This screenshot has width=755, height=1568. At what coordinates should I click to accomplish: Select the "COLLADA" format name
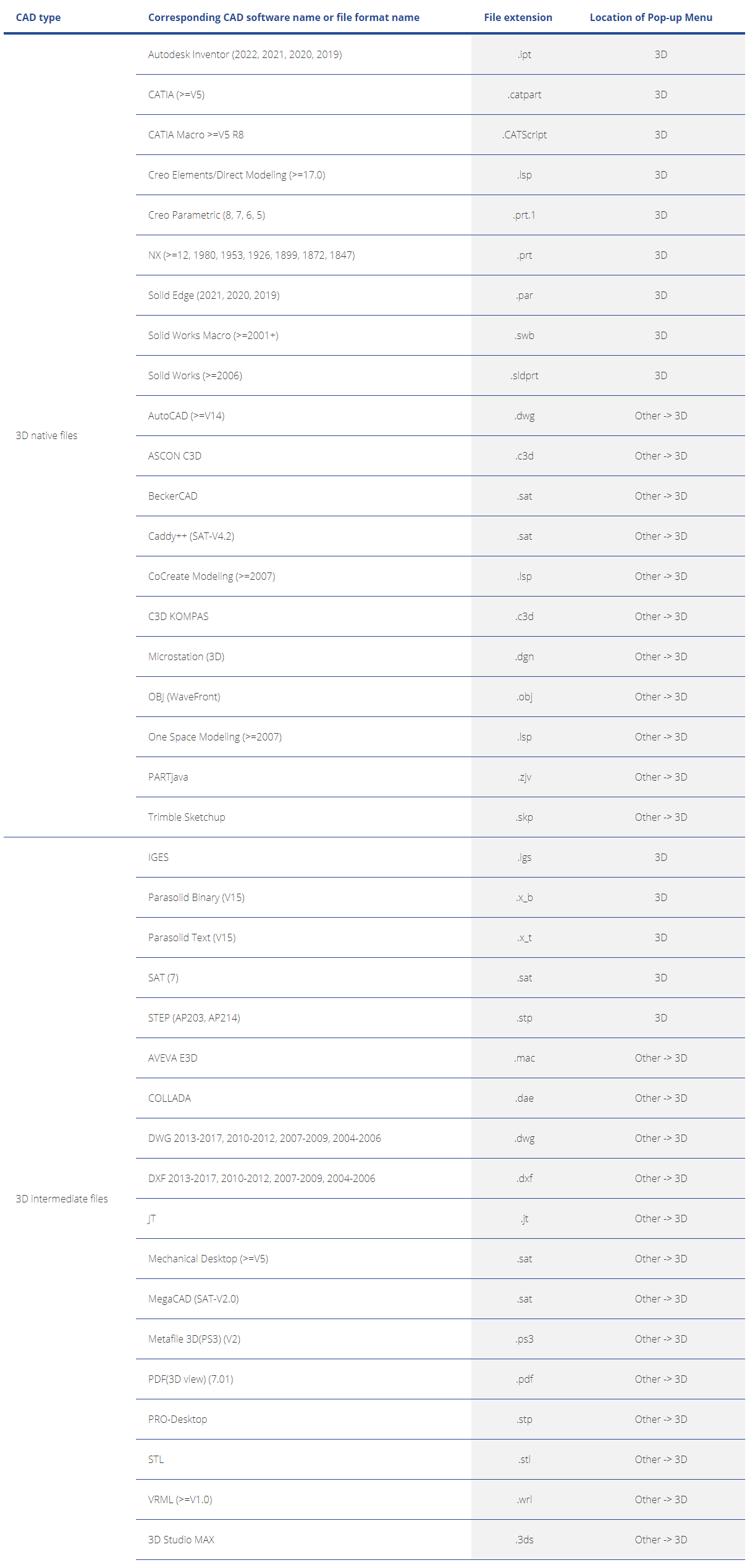click(169, 1098)
